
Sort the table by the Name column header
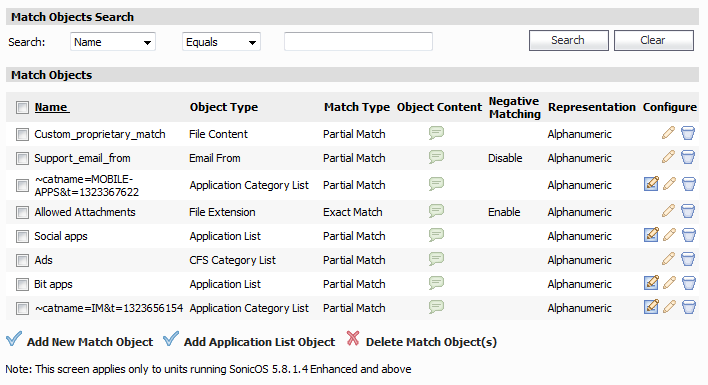pyautogui.click(x=52, y=107)
